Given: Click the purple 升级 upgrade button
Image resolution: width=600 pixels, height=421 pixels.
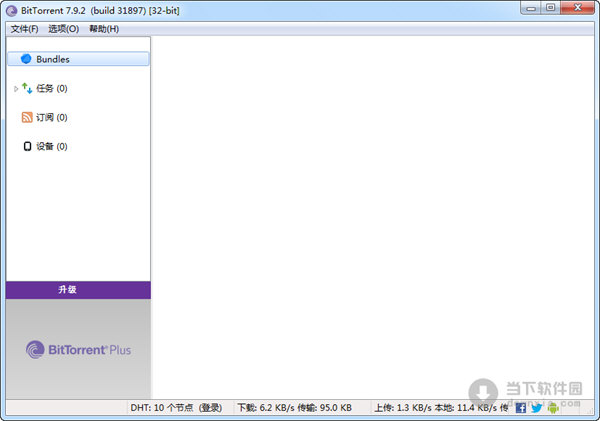Looking at the screenshot, I should click(x=78, y=290).
